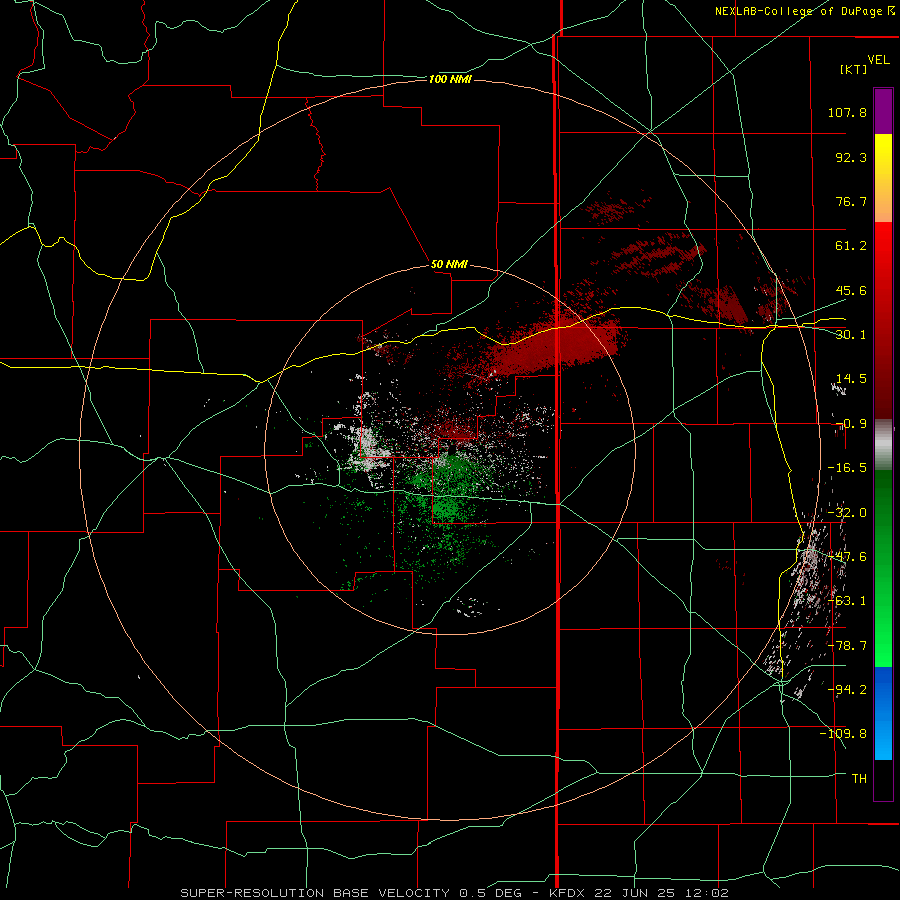Click the -16.5 legend value

coord(847,468)
